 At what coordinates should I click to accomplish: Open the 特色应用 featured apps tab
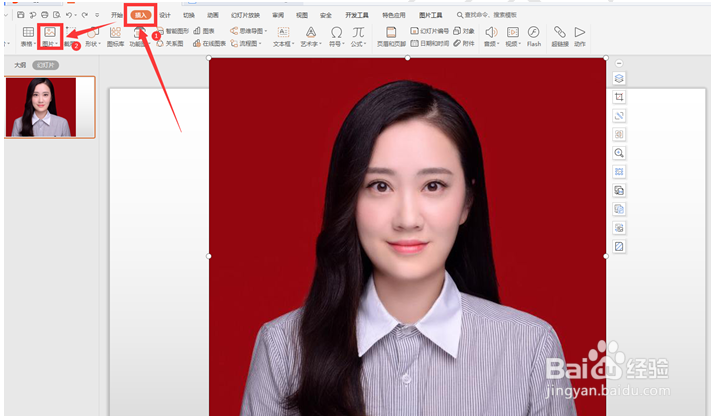point(394,15)
